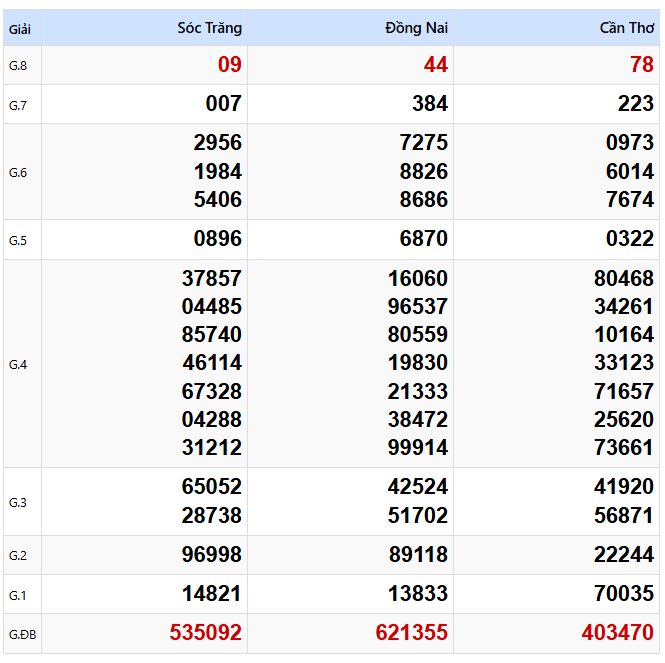The image size is (665, 663).
Task: Select the number 21333
Action: [418, 391]
